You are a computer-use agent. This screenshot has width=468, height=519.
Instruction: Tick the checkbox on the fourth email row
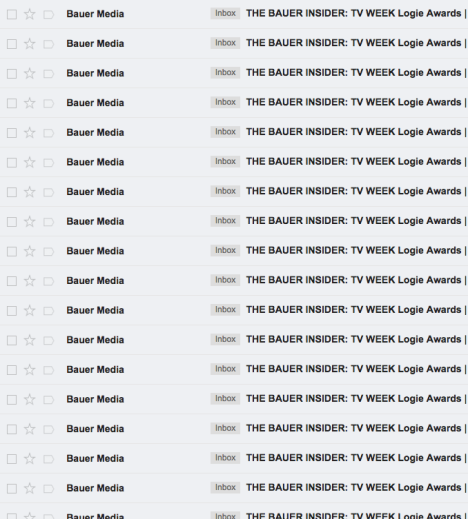[12, 103]
